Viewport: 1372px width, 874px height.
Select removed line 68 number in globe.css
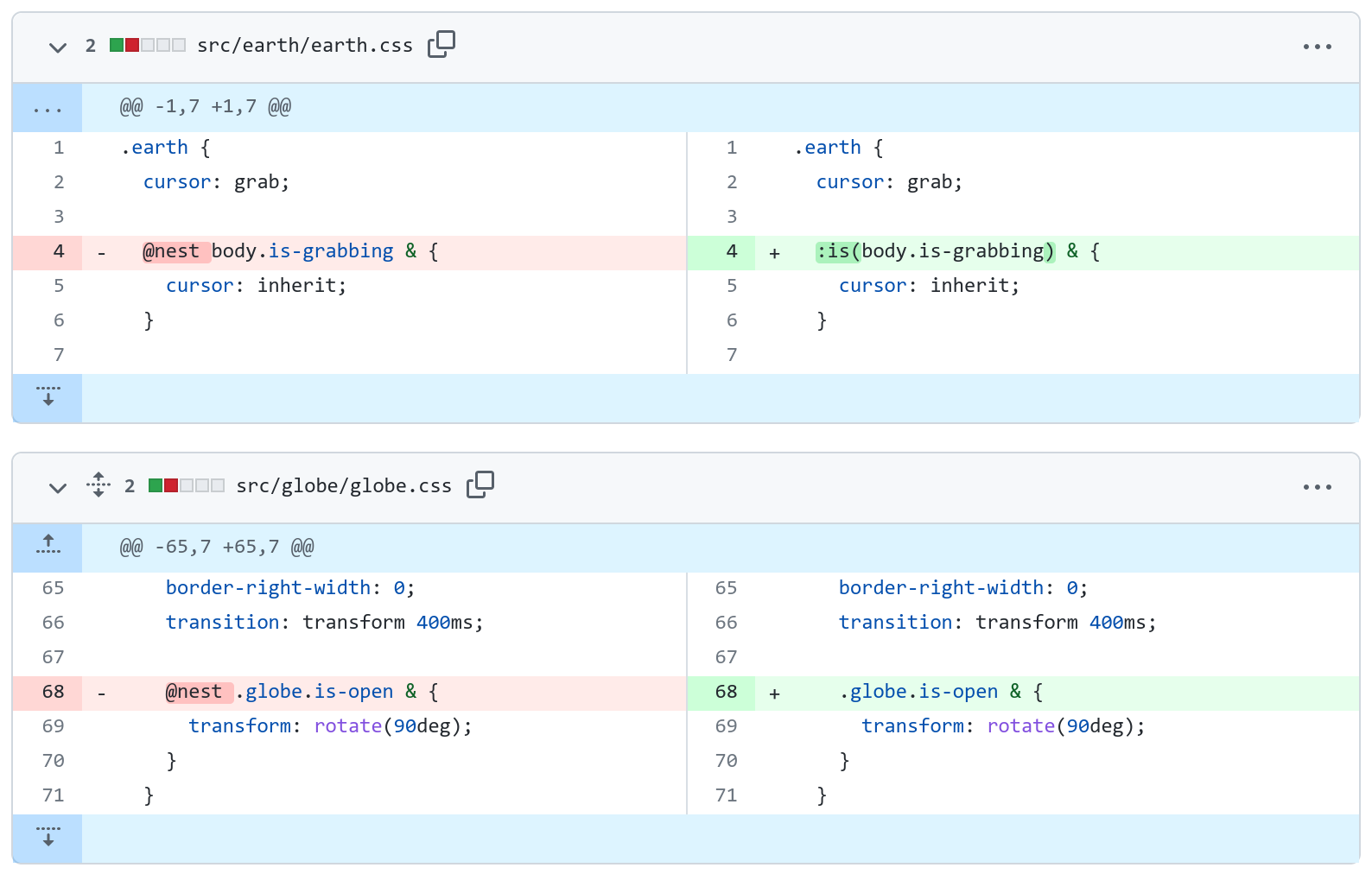[x=48, y=693]
